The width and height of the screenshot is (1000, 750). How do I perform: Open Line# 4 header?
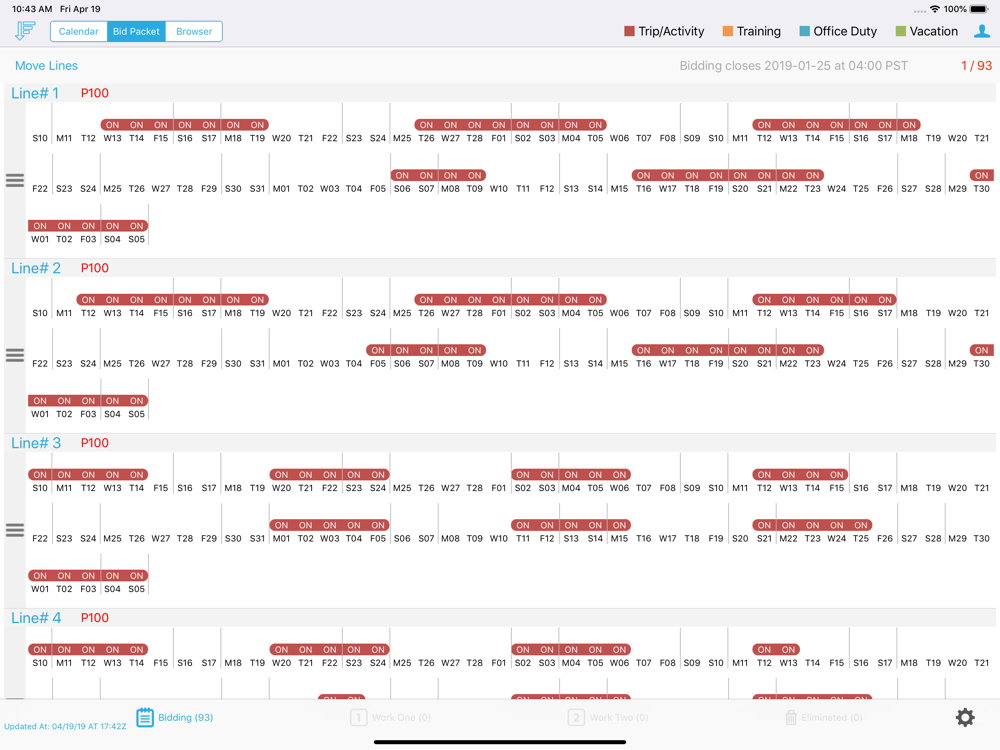click(36, 617)
